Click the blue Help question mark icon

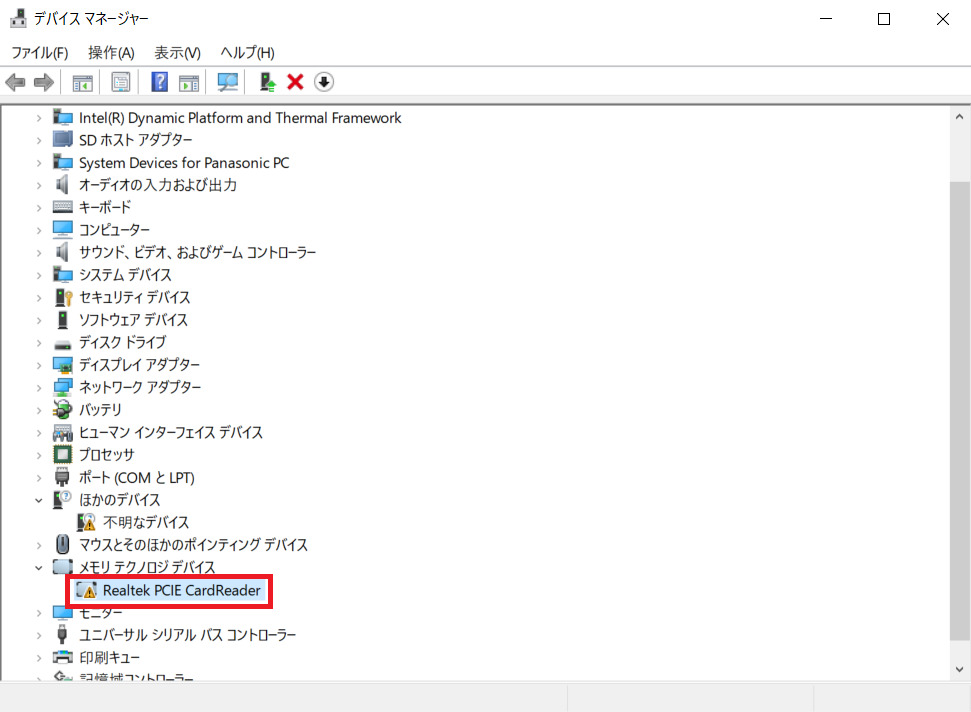(159, 82)
